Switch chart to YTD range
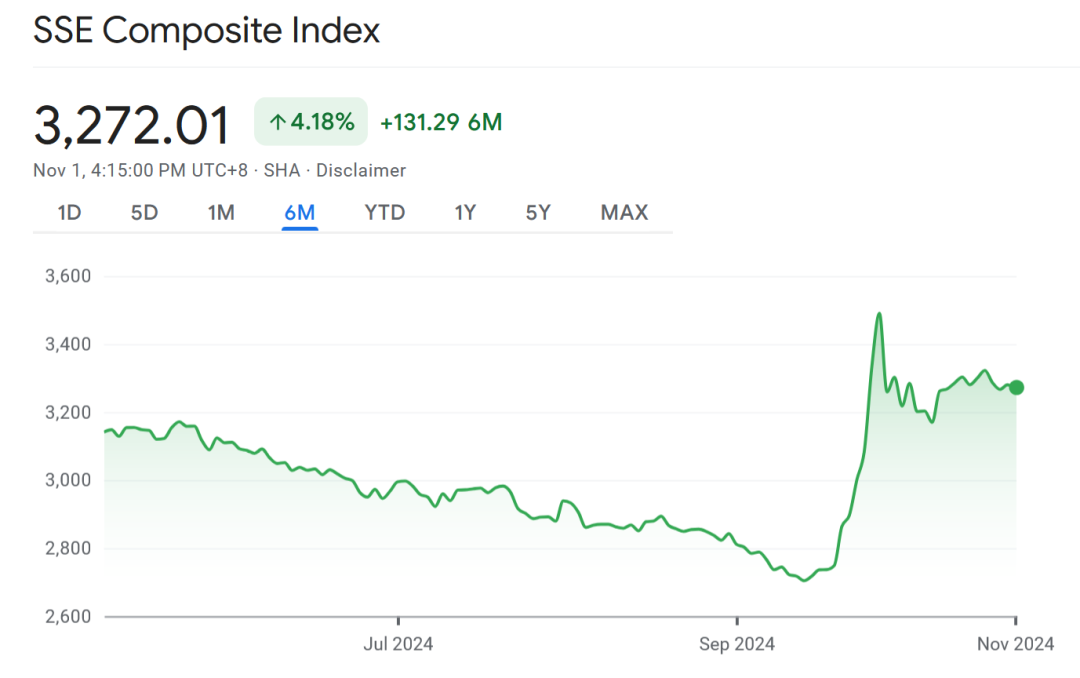The width and height of the screenshot is (1080, 678). click(x=384, y=212)
